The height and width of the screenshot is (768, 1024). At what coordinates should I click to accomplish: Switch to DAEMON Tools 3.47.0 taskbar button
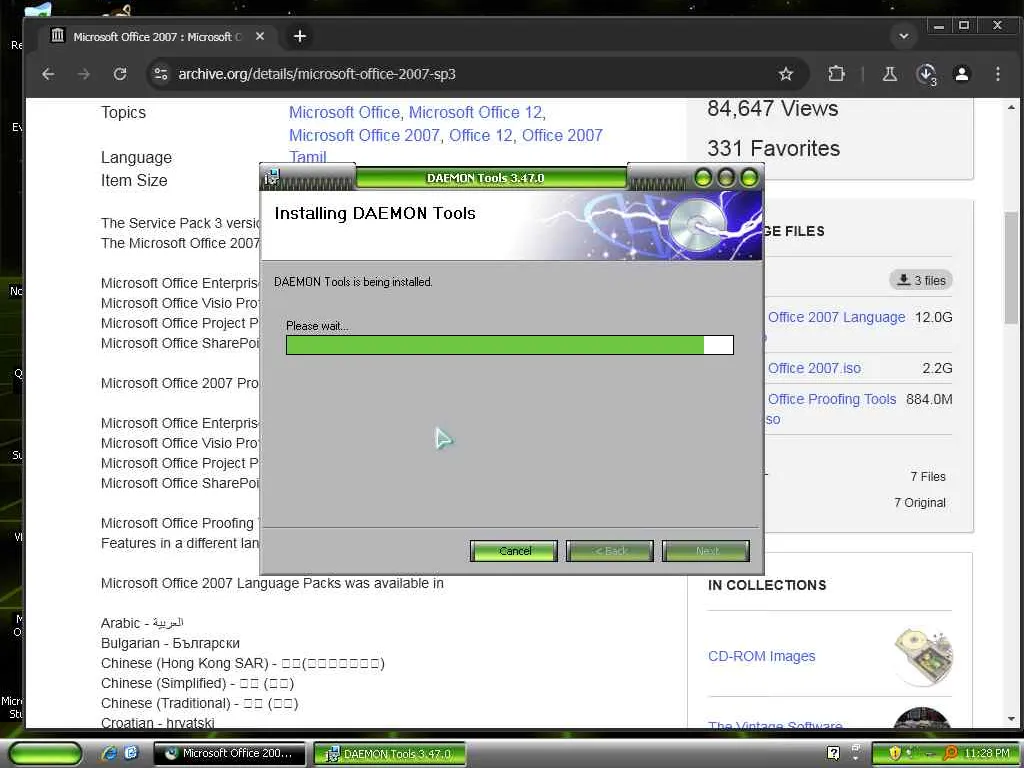pyautogui.click(x=390, y=754)
